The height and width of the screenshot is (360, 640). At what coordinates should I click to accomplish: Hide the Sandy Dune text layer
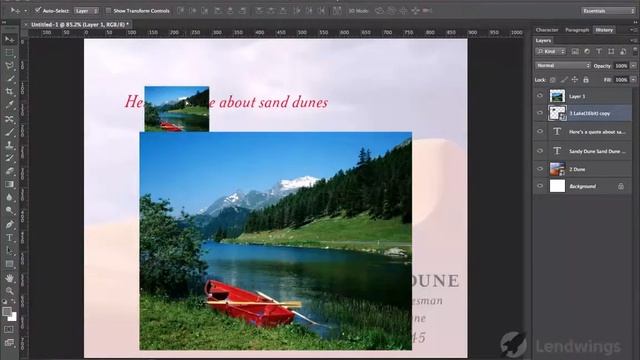pyautogui.click(x=540, y=151)
